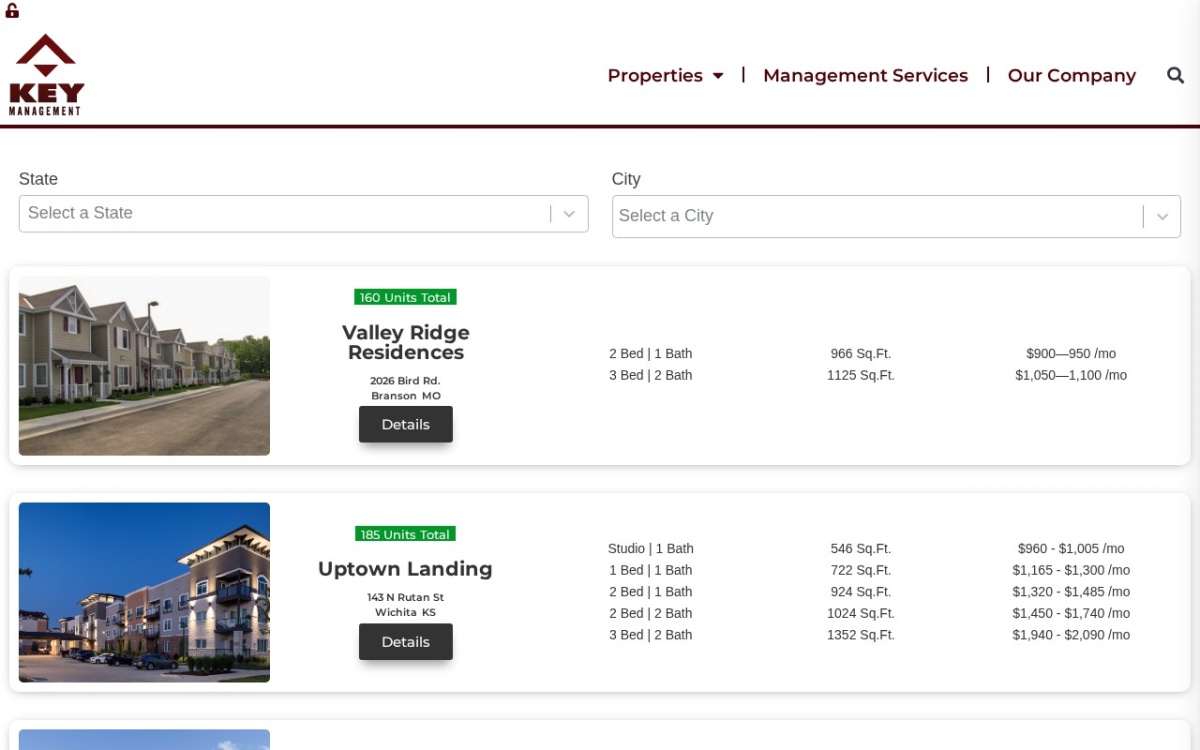1200x750 pixels.
Task: Click the $1,940 - $2,090 /mo price
Action: point(1071,635)
